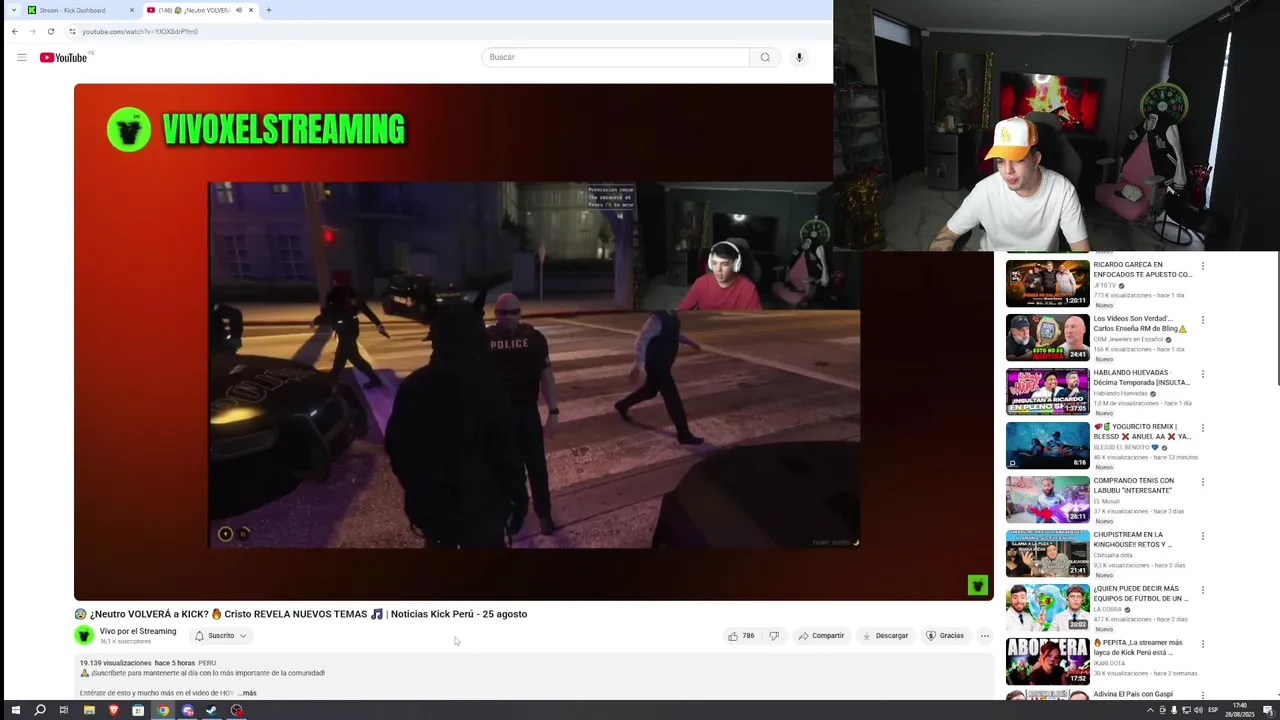This screenshot has width=1280, height=720.
Task: Go to YouTube home via logo
Action: click(63, 57)
